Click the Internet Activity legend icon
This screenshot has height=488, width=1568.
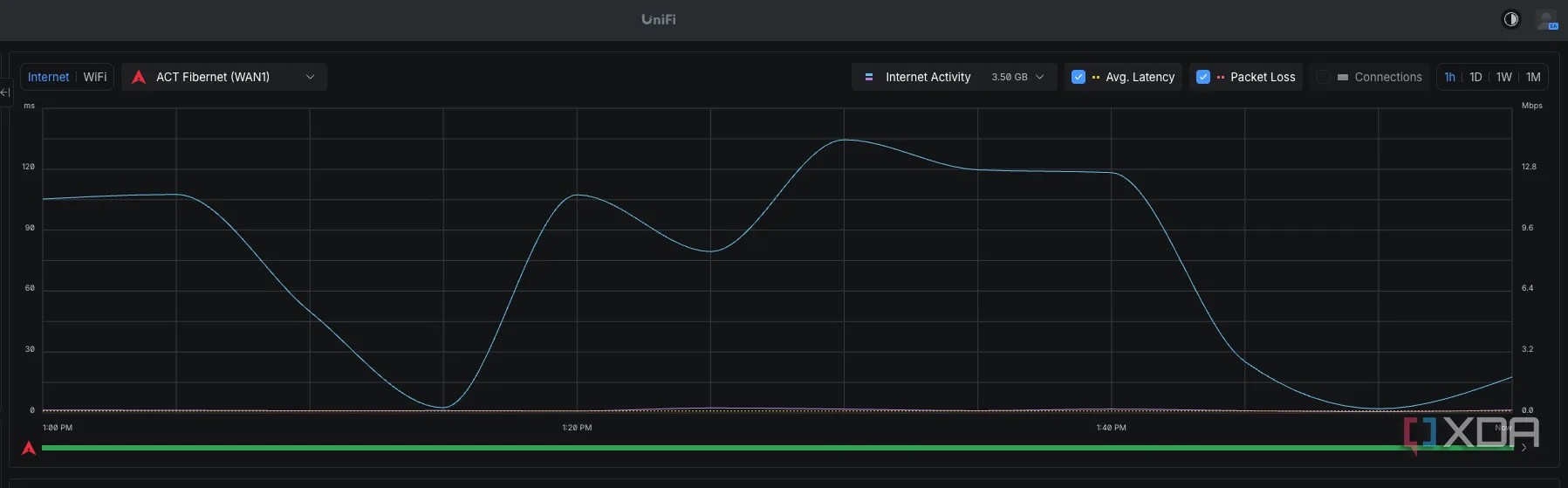868,77
